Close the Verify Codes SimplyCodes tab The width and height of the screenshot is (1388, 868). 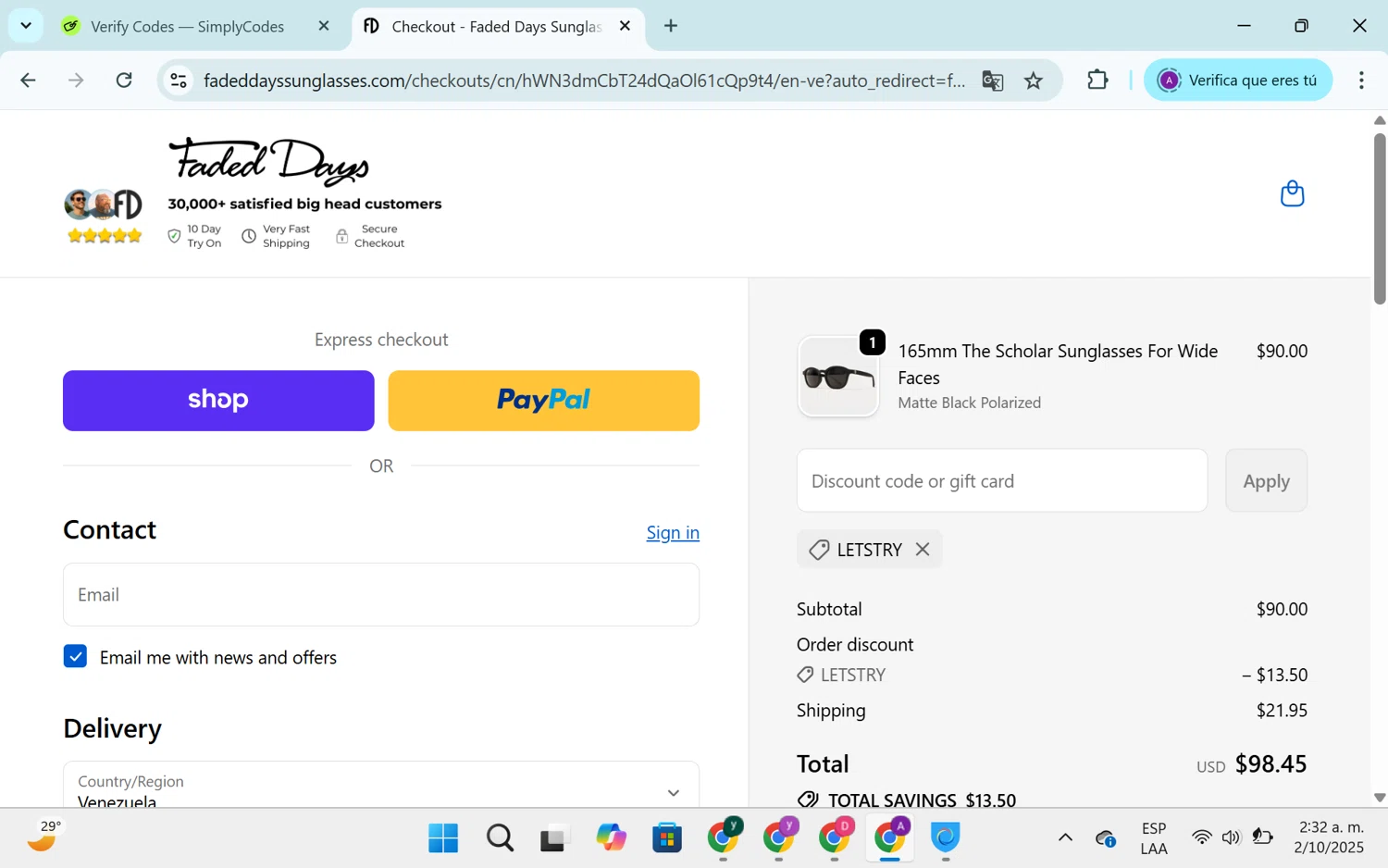(x=324, y=26)
